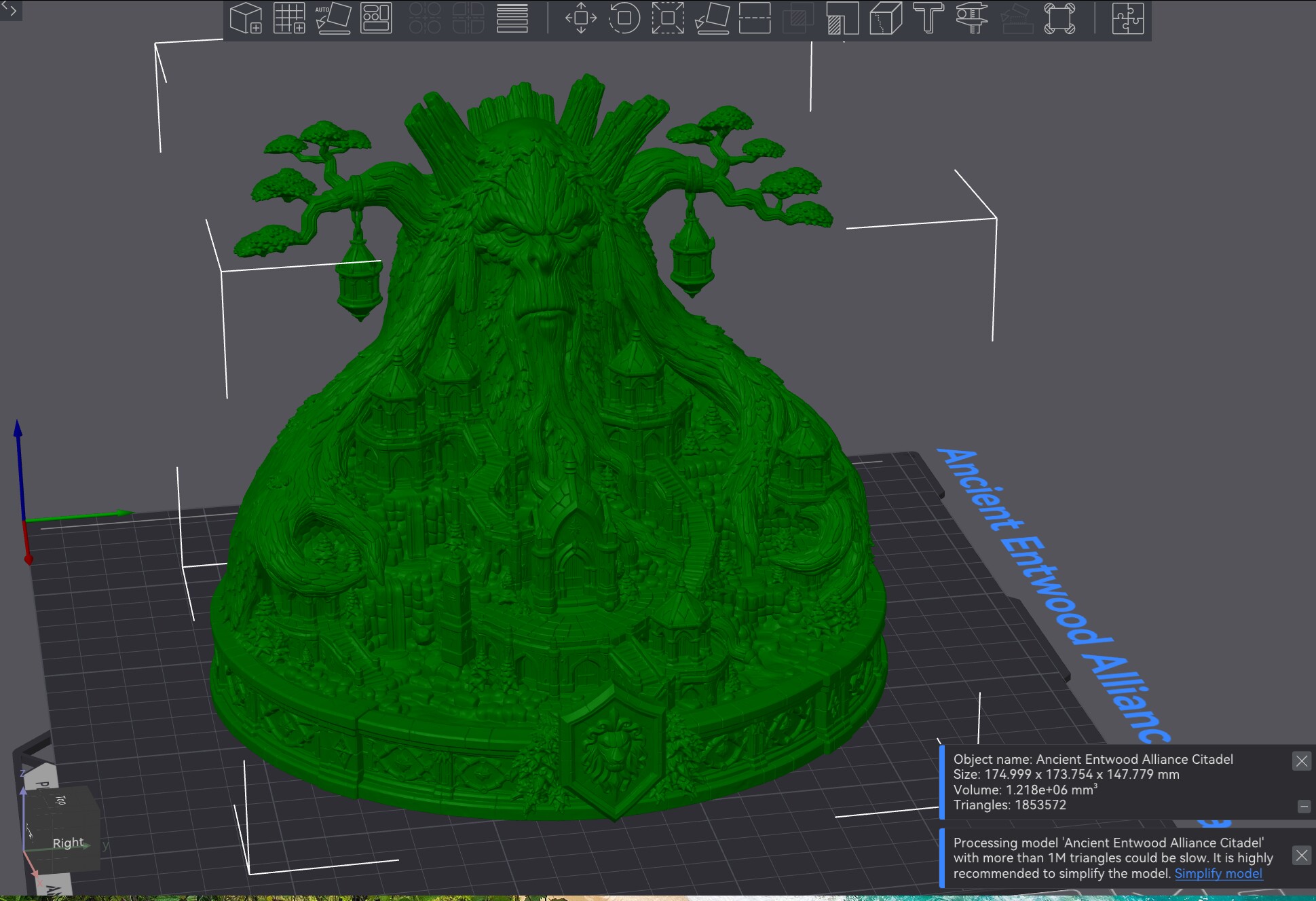Collapse the sidebar with the arrow toggle
This screenshot has width=1316, height=901.
[x=11, y=10]
